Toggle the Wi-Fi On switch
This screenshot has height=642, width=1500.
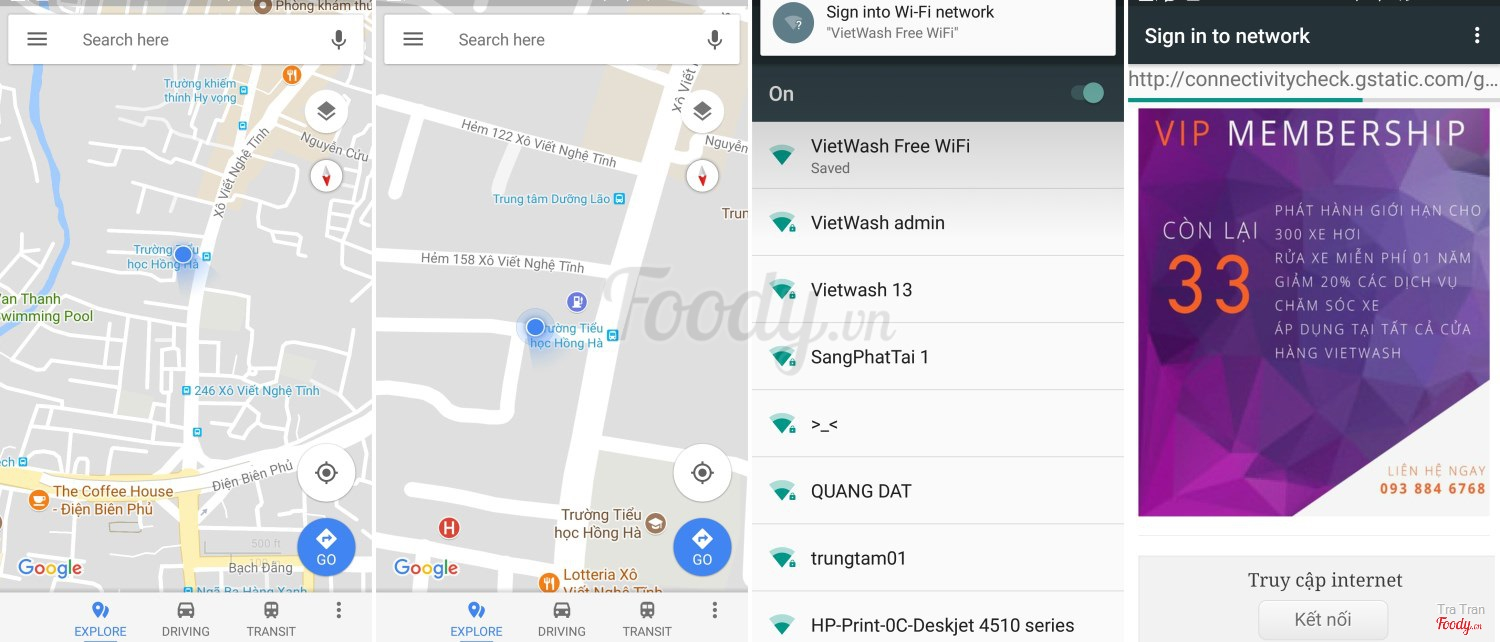click(1087, 93)
